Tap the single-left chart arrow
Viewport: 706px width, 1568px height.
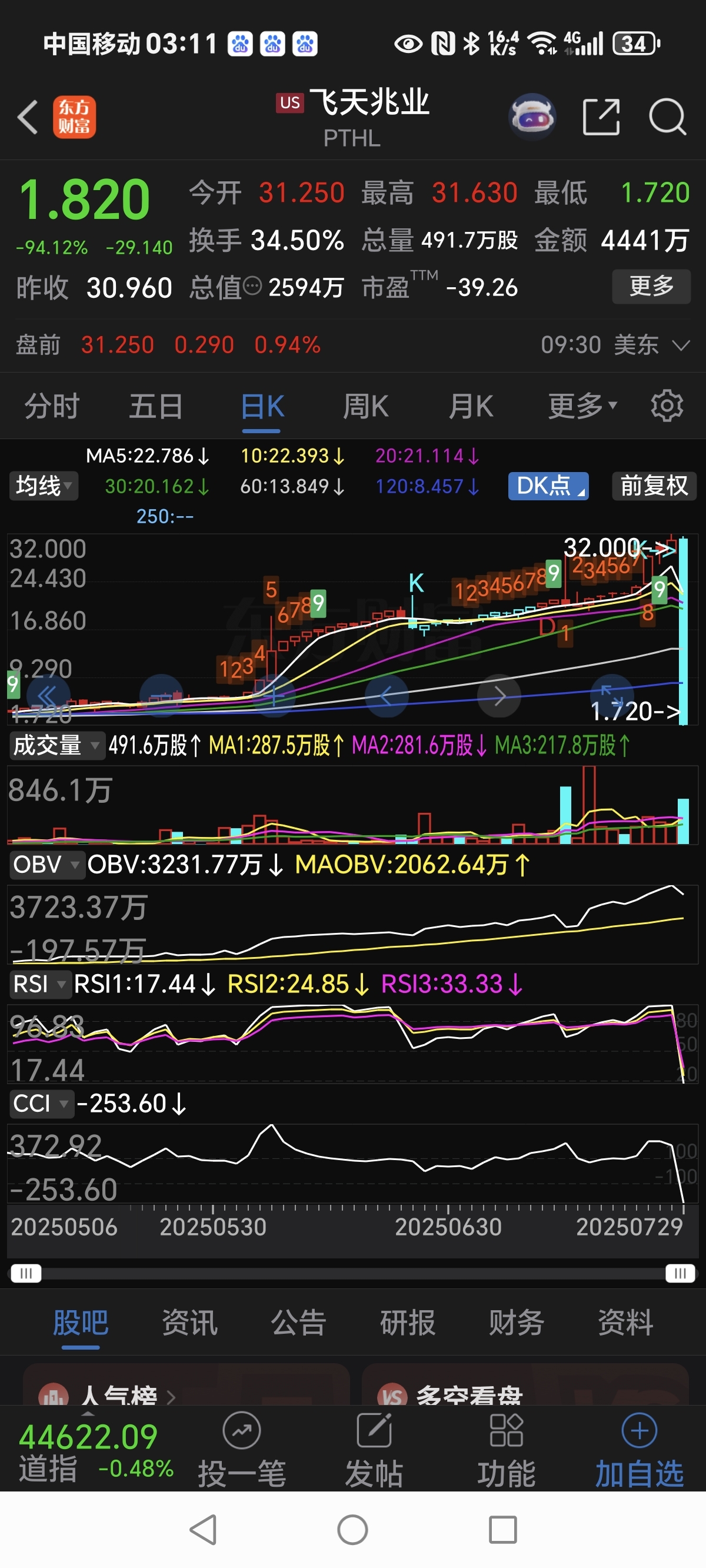[x=386, y=696]
